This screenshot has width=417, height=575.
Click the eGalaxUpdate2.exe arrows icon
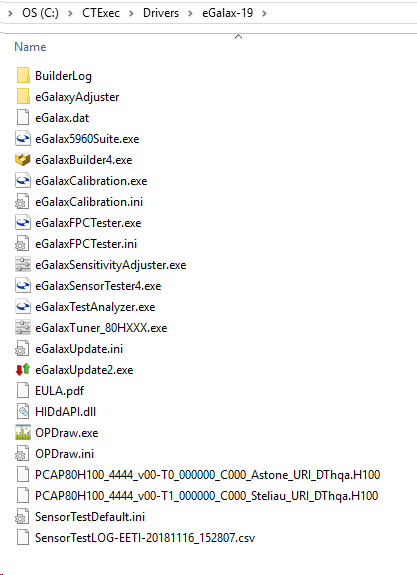pyautogui.click(x=23, y=370)
